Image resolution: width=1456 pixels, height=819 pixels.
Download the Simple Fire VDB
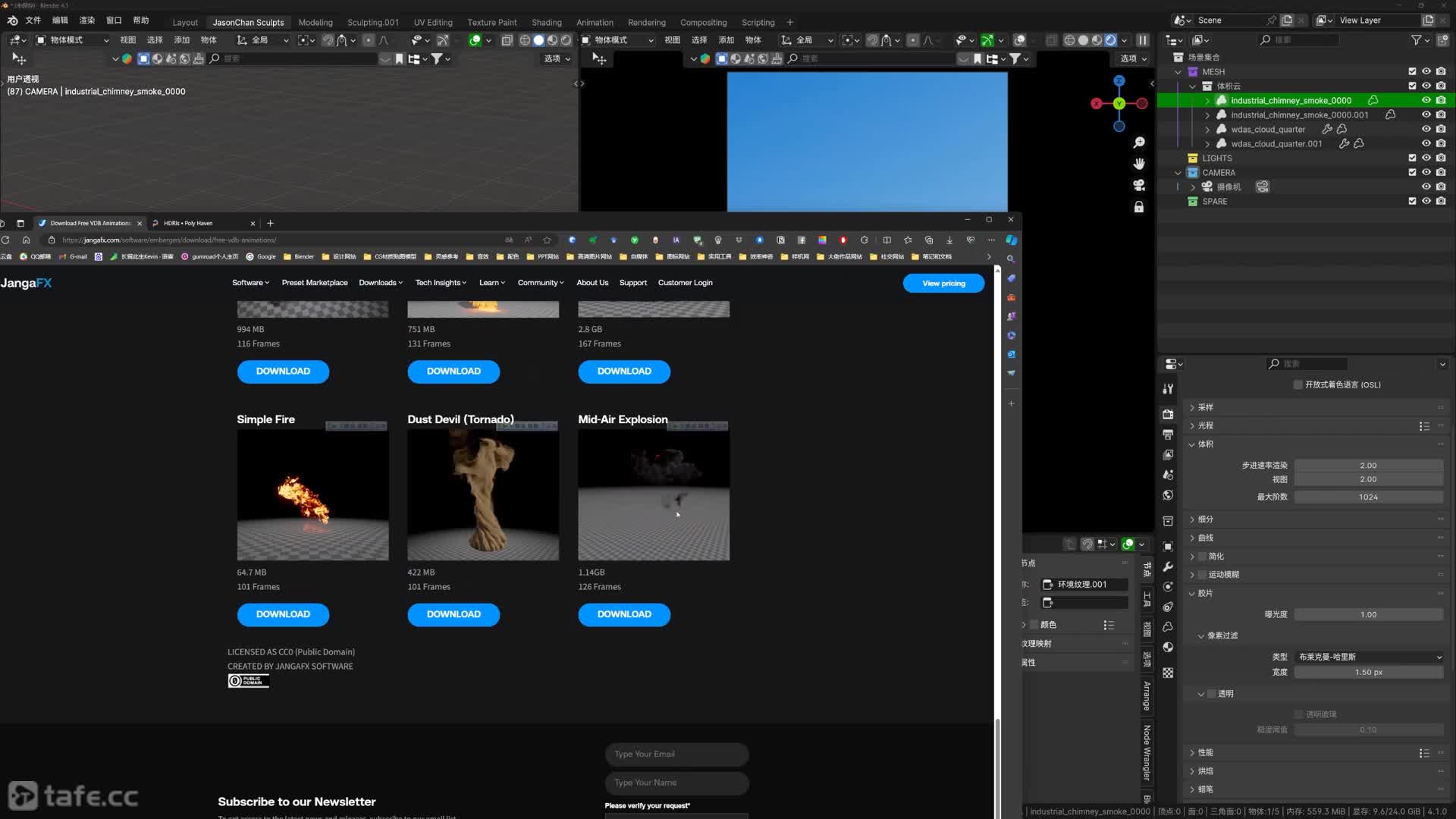click(x=283, y=614)
